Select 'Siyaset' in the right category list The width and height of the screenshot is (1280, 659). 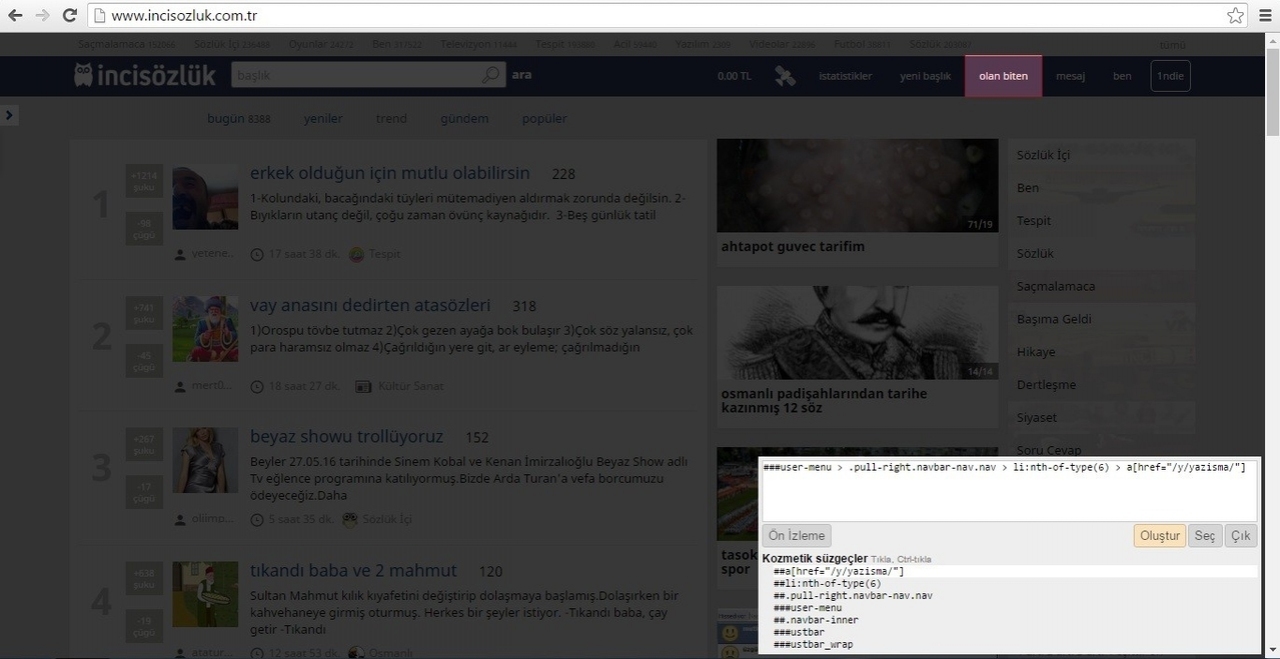click(1036, 418)
